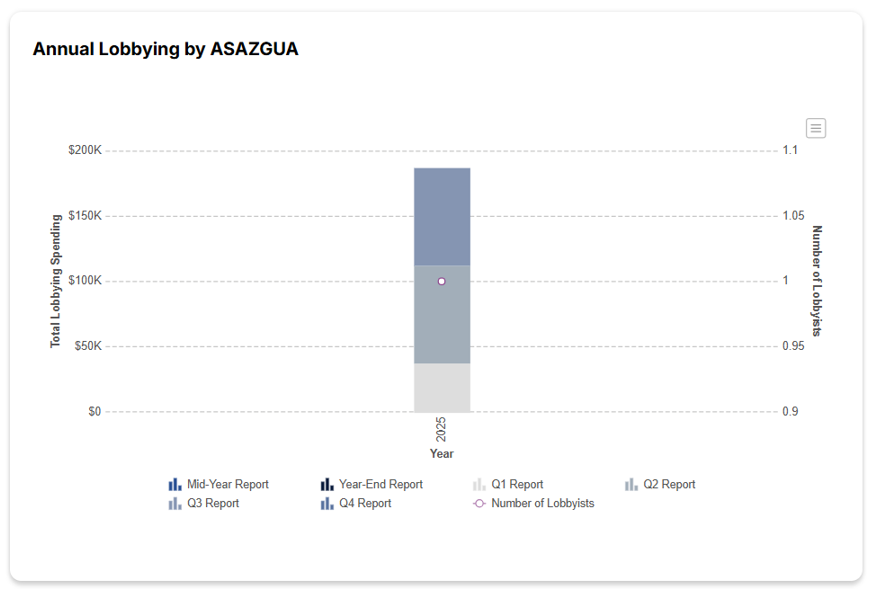Select the top Q3 segment of the 2025 bar
The width and height of the screenshot is (874, 592).
tap(442, 215)
